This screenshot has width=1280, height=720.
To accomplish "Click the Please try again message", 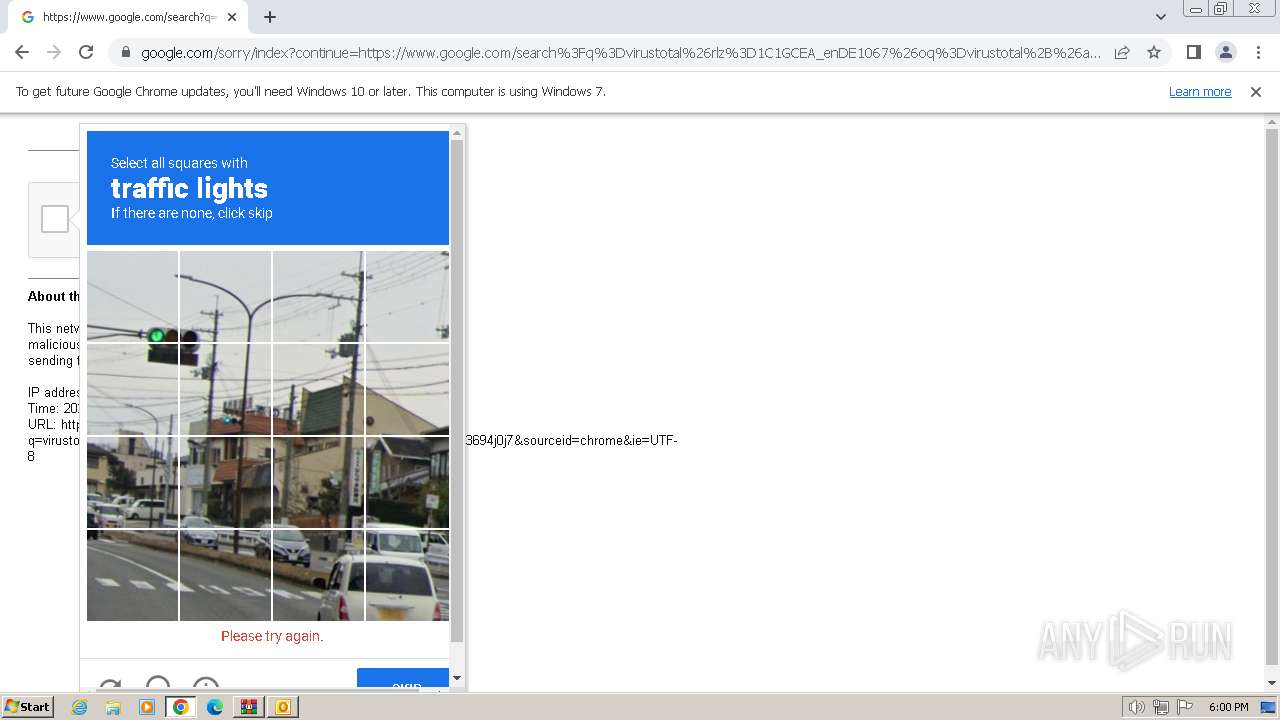I will (x=272, y=636).
